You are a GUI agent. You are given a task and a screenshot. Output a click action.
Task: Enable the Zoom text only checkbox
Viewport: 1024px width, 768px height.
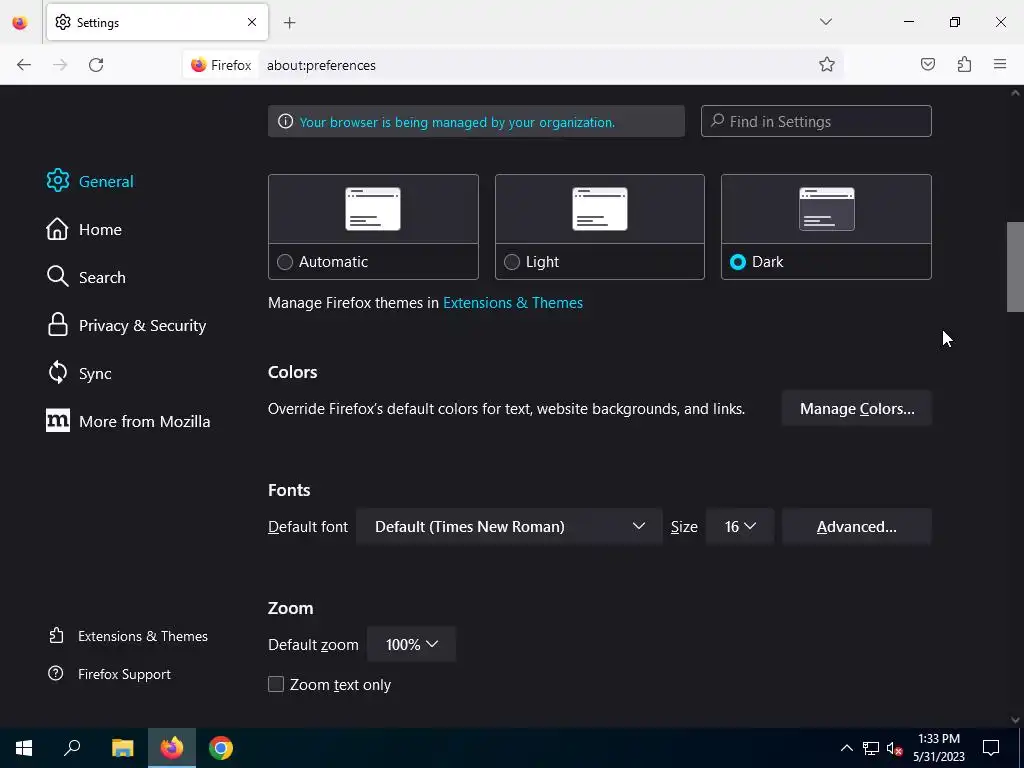[276, 684]
